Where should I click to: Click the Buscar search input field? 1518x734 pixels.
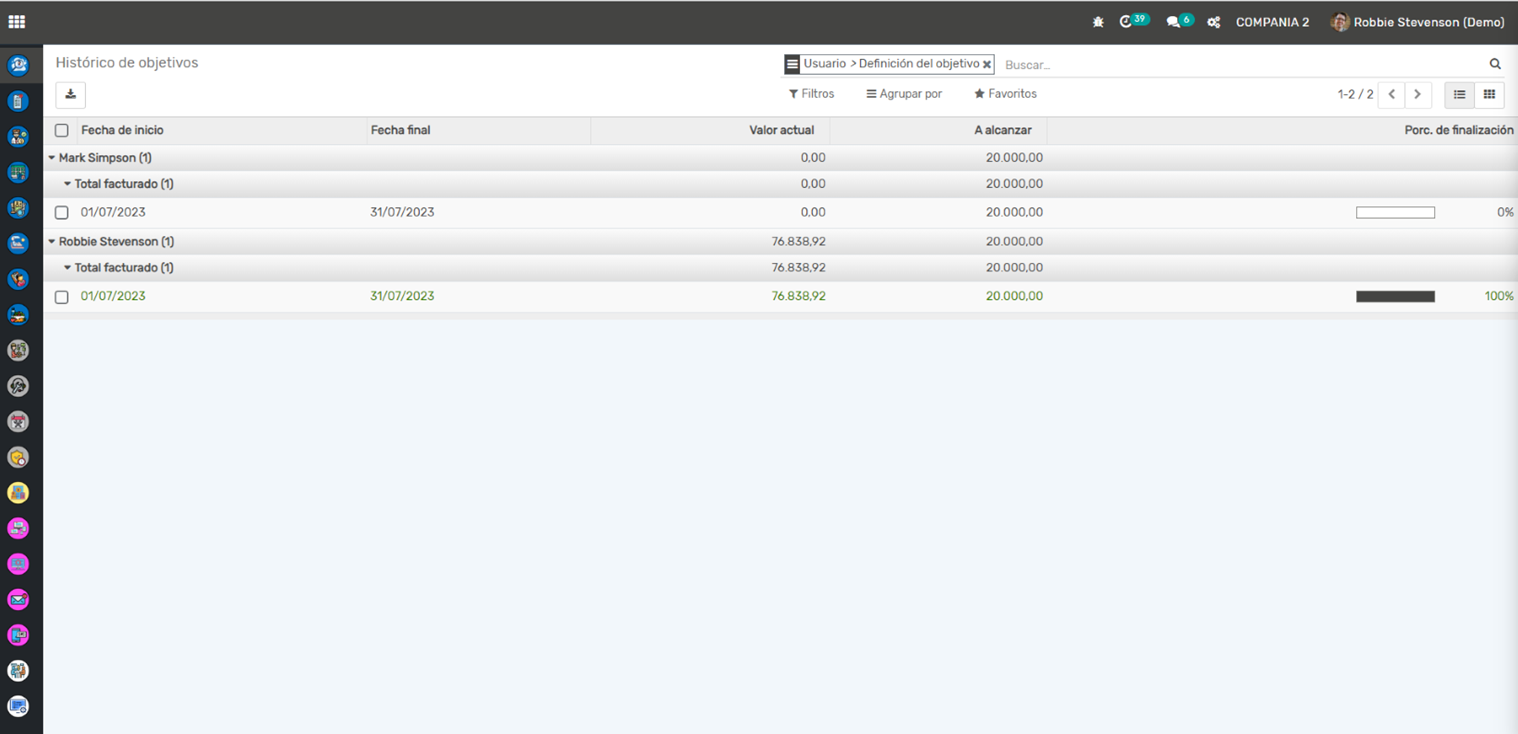click(x=1240, y=65)
